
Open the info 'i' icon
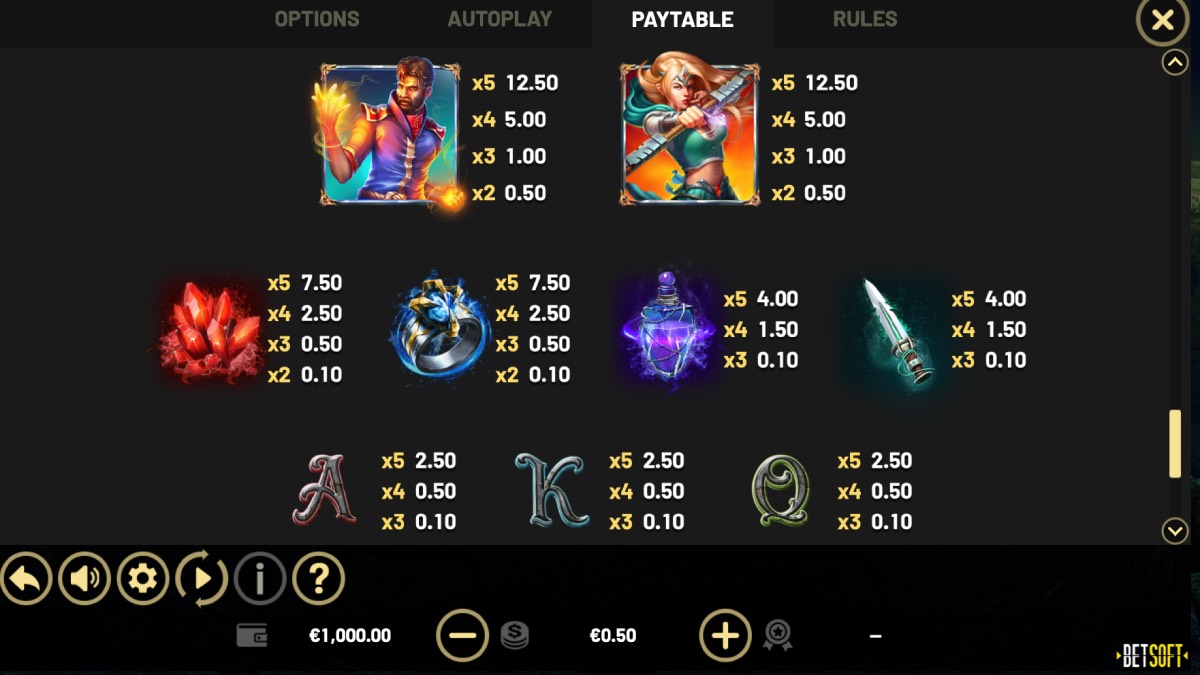260,579
